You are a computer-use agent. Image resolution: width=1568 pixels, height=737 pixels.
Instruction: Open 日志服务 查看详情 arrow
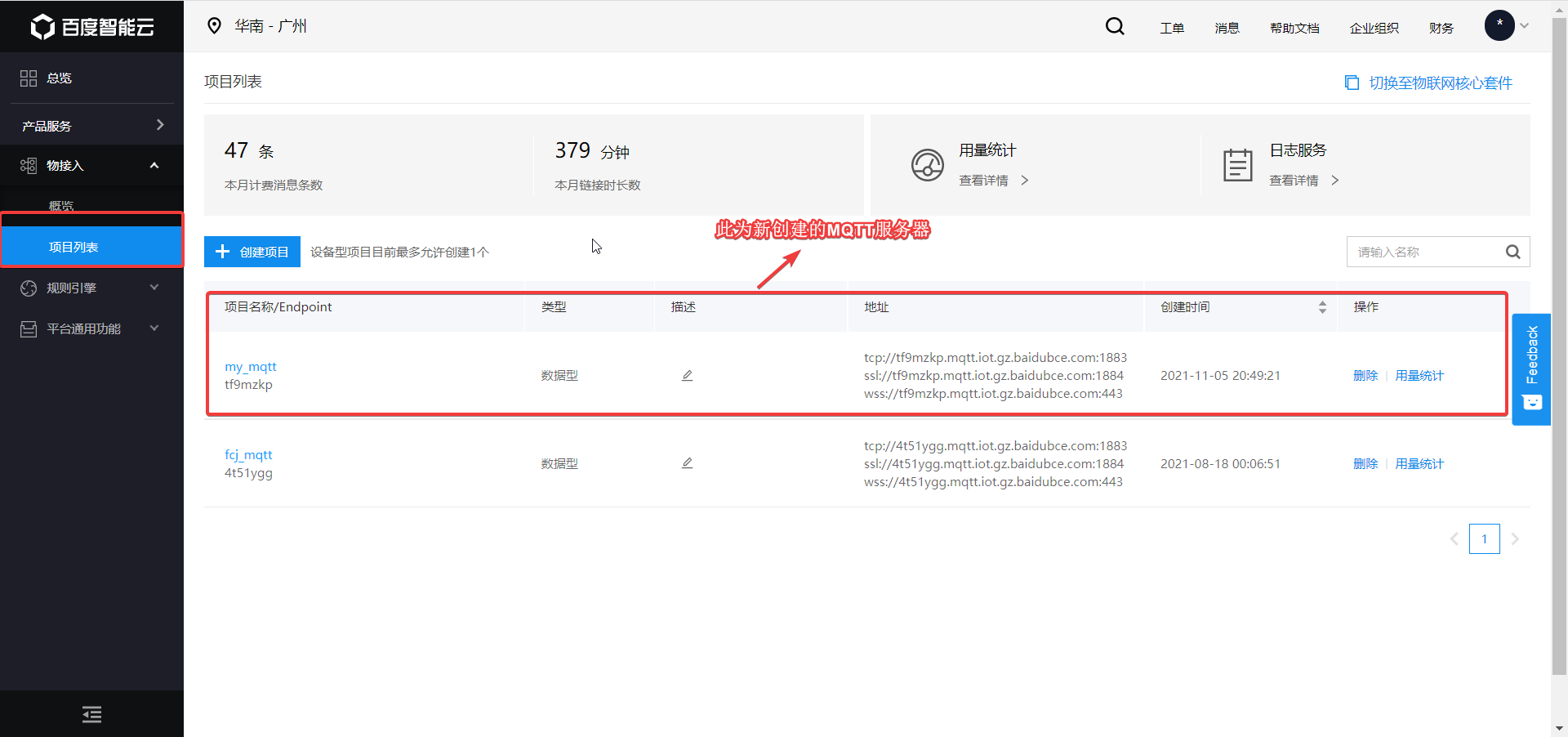click(1334, 181)
